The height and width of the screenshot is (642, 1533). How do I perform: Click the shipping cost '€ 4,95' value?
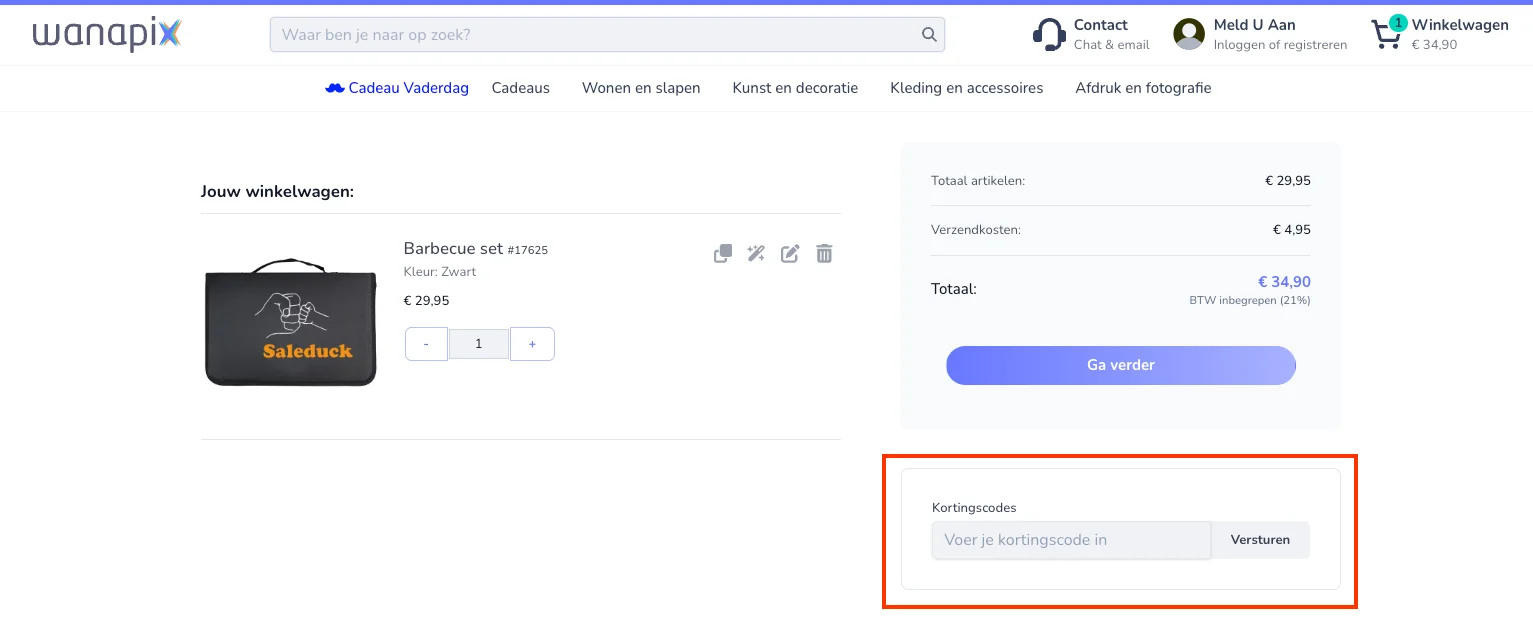tap(1292, 230)
